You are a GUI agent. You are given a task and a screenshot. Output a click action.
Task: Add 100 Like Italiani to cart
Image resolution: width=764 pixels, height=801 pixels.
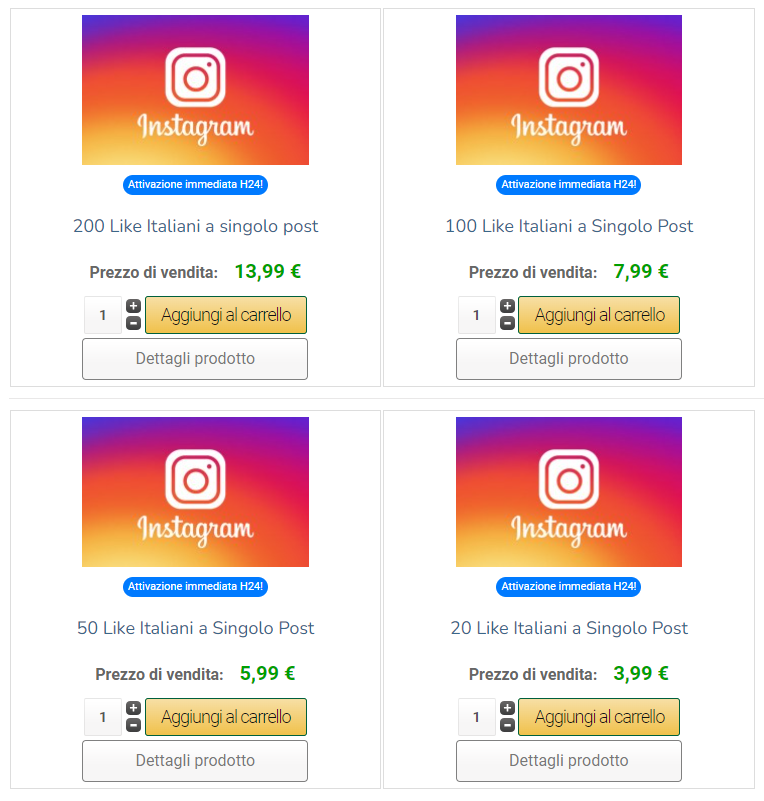599,315
